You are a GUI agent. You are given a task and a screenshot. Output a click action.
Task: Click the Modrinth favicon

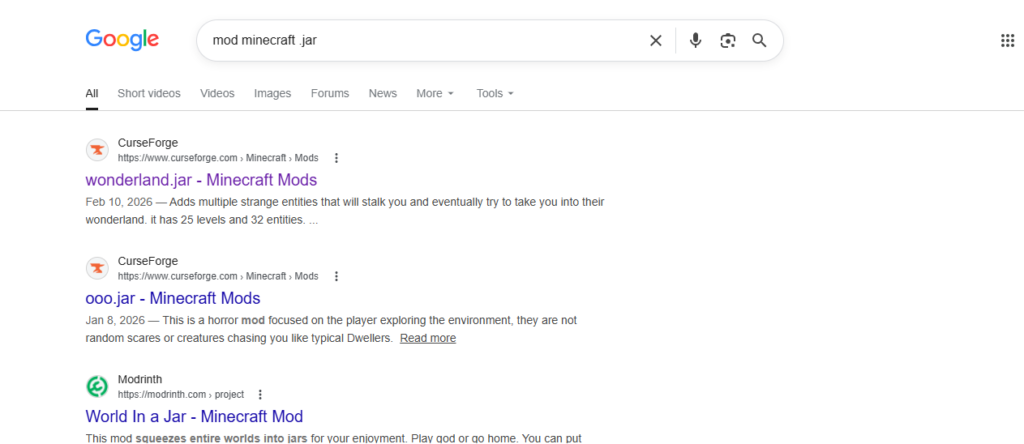pyautogui.click(x=97, y=387)
